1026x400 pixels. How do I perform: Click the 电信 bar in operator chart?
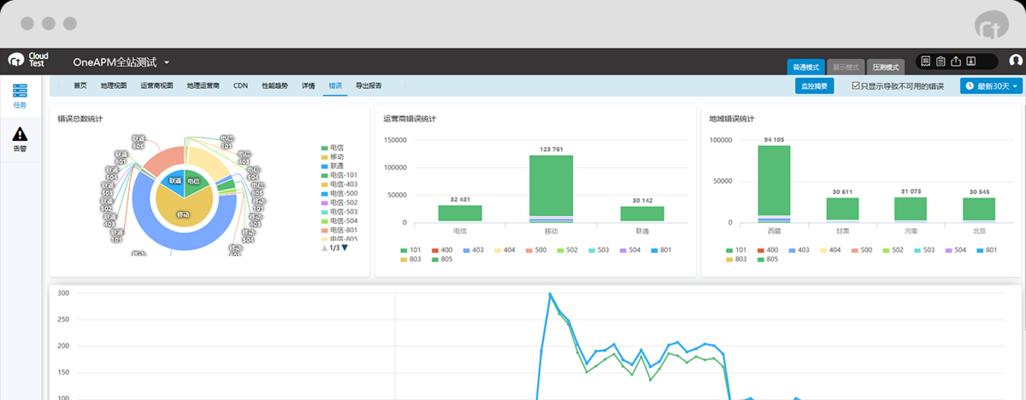coord(460,214)
